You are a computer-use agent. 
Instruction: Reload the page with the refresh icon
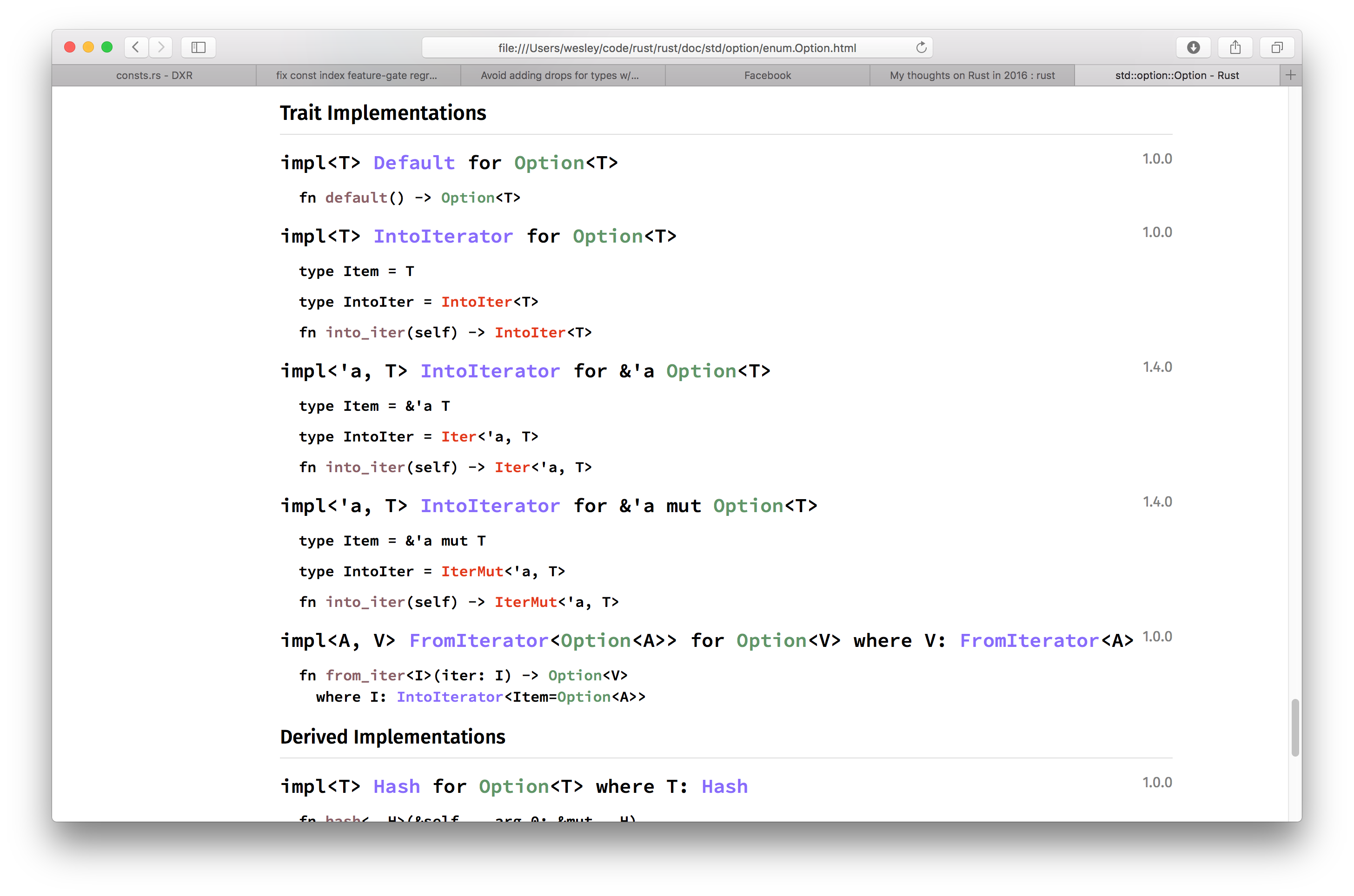[x=921, y=47]
